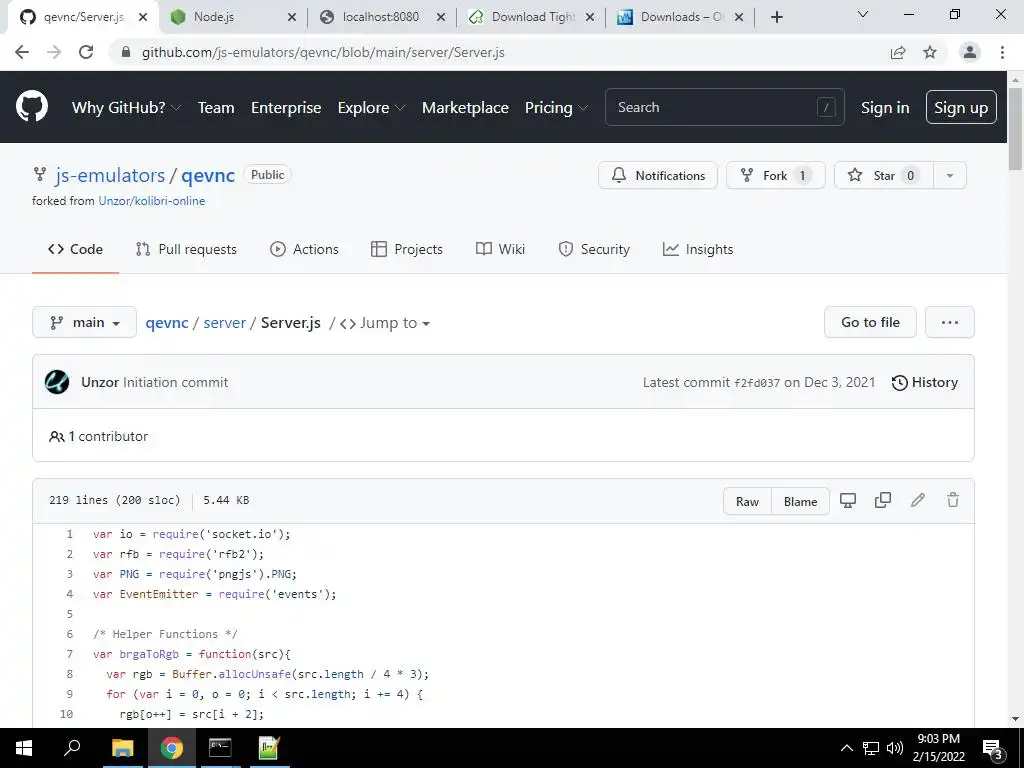Open Command Prompt from taskbar
1024x768 pixels.
coord(220,748)
